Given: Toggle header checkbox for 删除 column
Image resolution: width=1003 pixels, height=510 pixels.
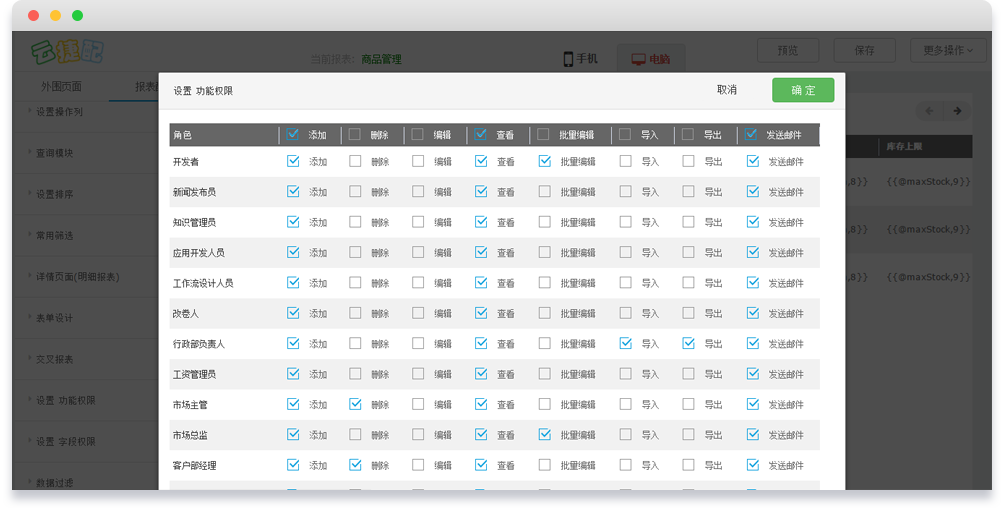Looking at the screenshot, I should point(355,134).
